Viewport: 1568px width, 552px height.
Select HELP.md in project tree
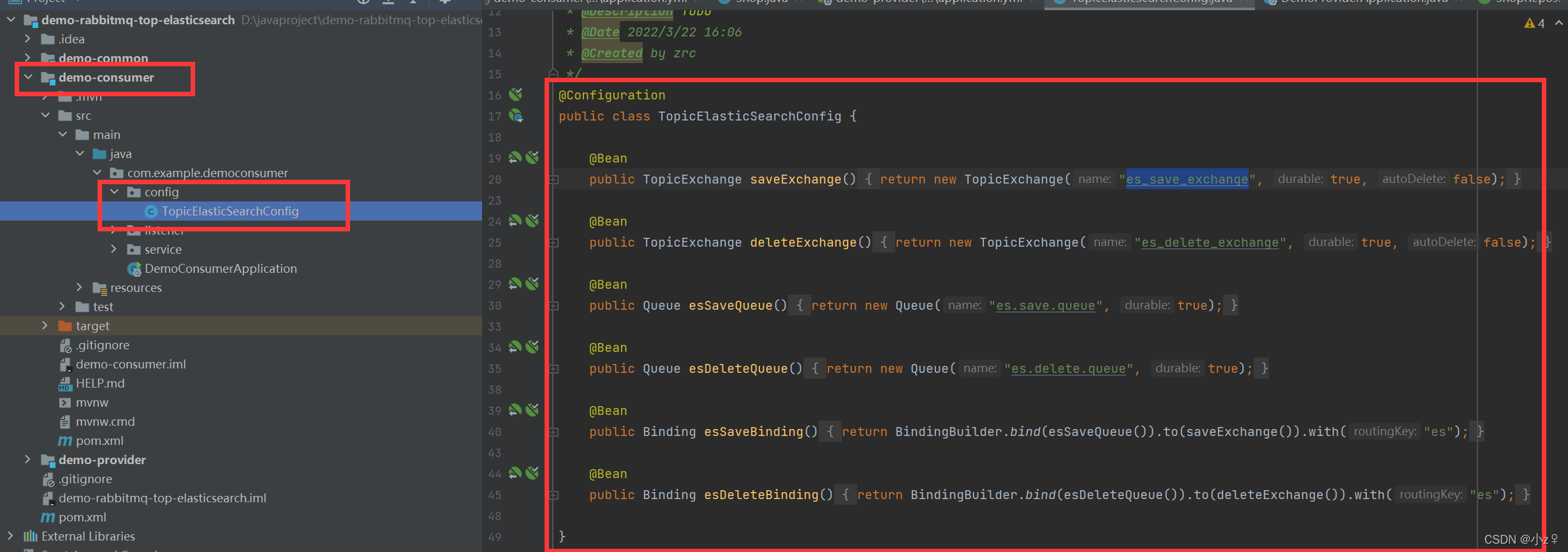100,384
